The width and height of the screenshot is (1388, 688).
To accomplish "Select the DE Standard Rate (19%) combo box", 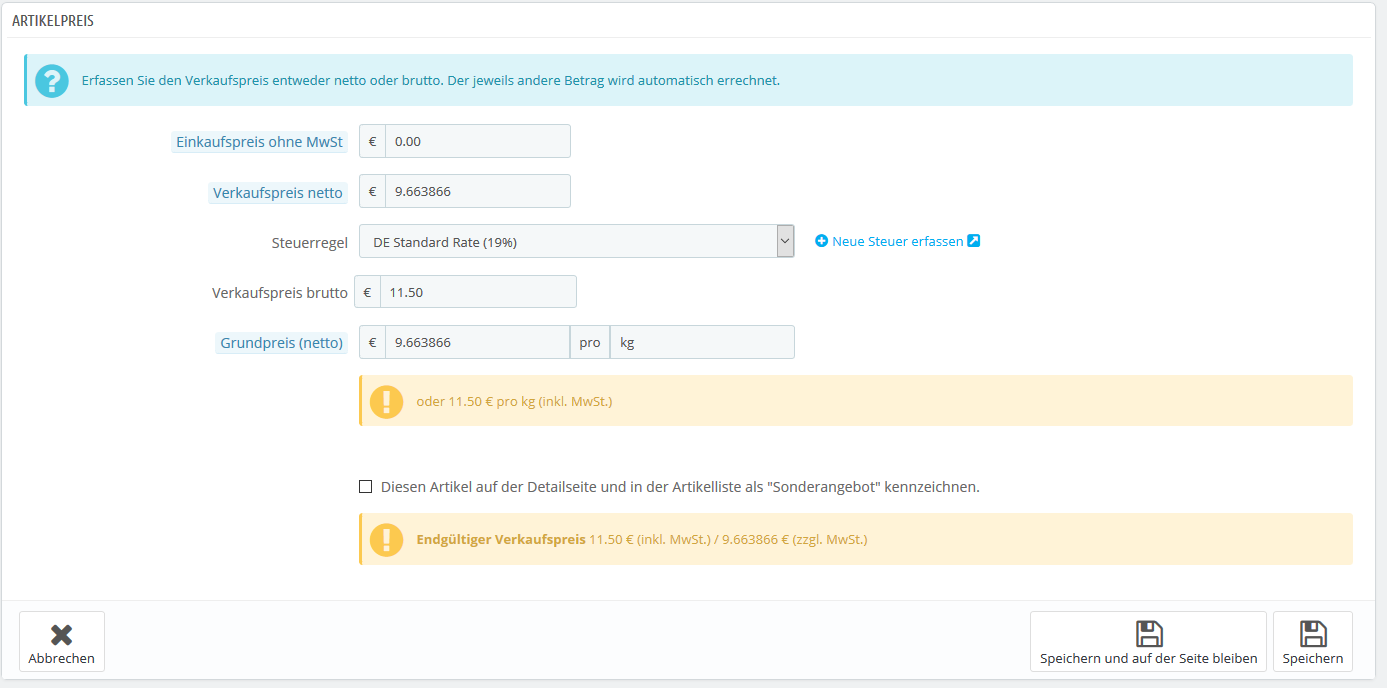I will [577, 241].
